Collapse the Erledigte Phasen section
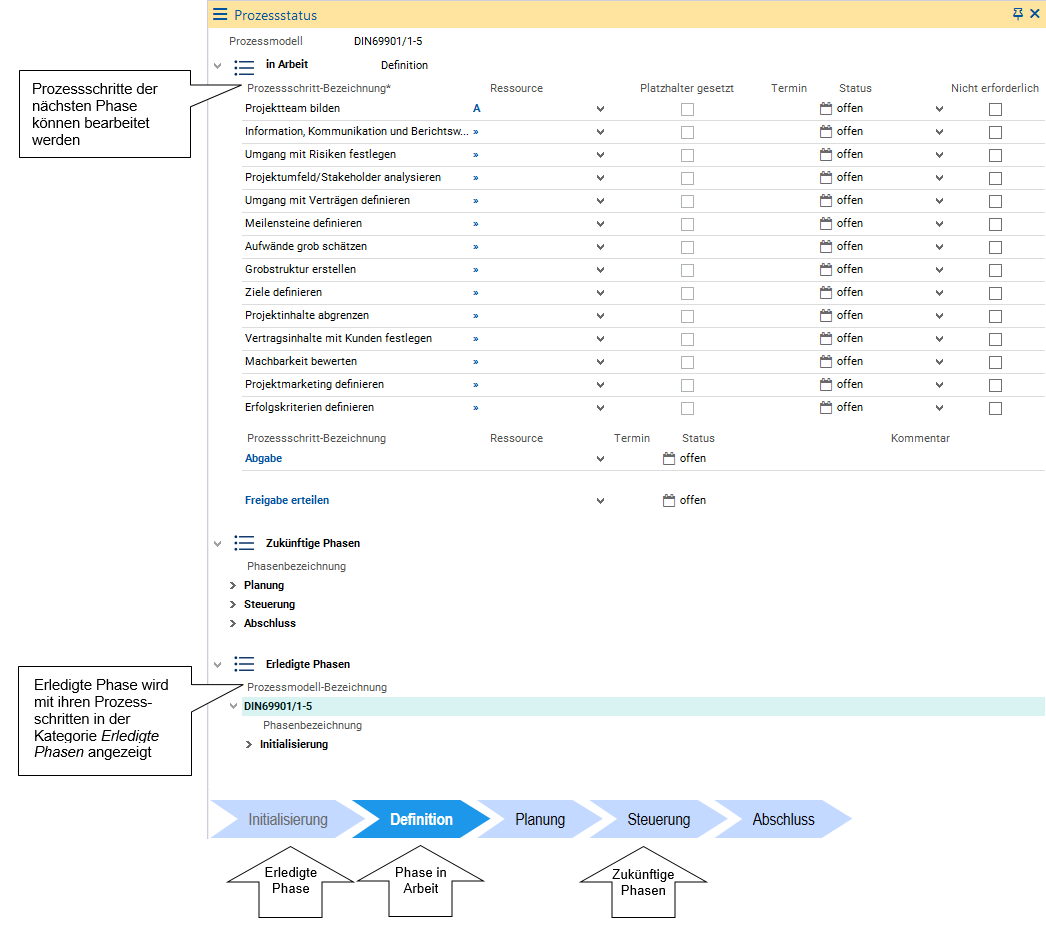The image size is (1046, 928). 217,664
